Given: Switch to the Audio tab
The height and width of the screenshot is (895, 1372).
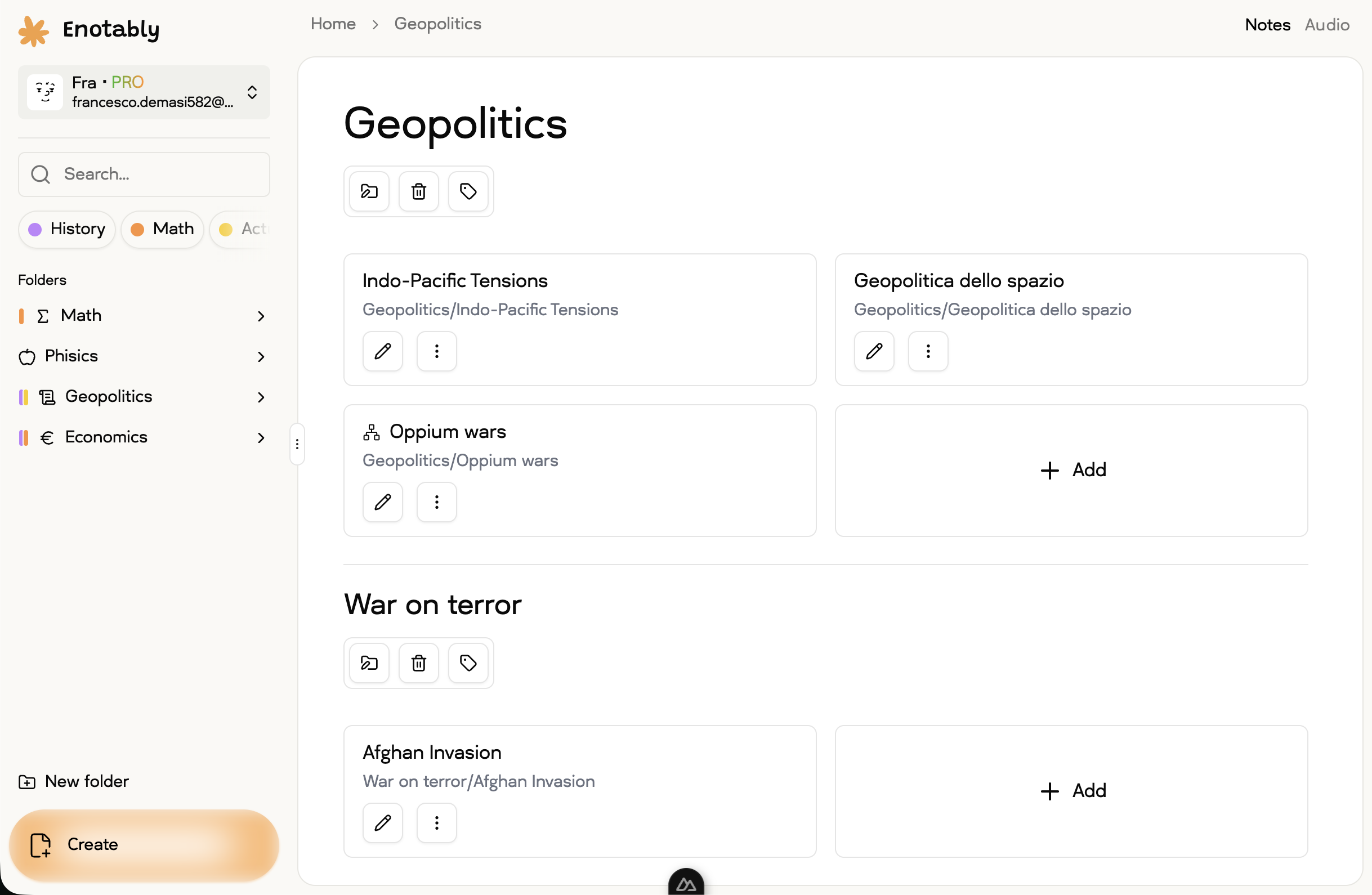Looking at the screenshot, I should click(x=1326, y=25).
